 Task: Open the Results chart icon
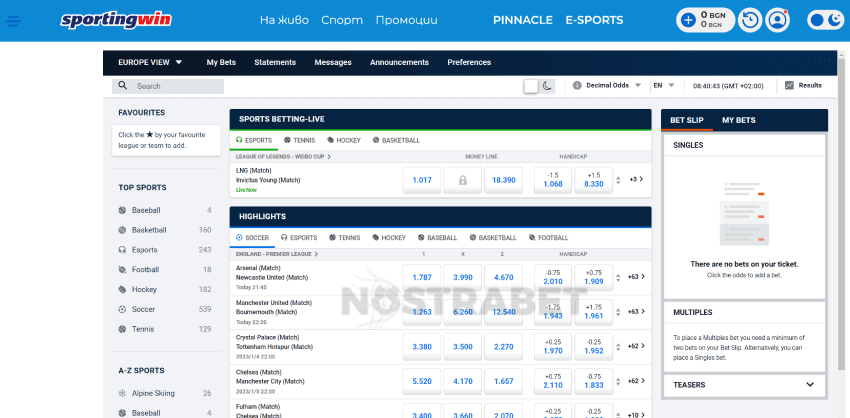tap(789, 85)
